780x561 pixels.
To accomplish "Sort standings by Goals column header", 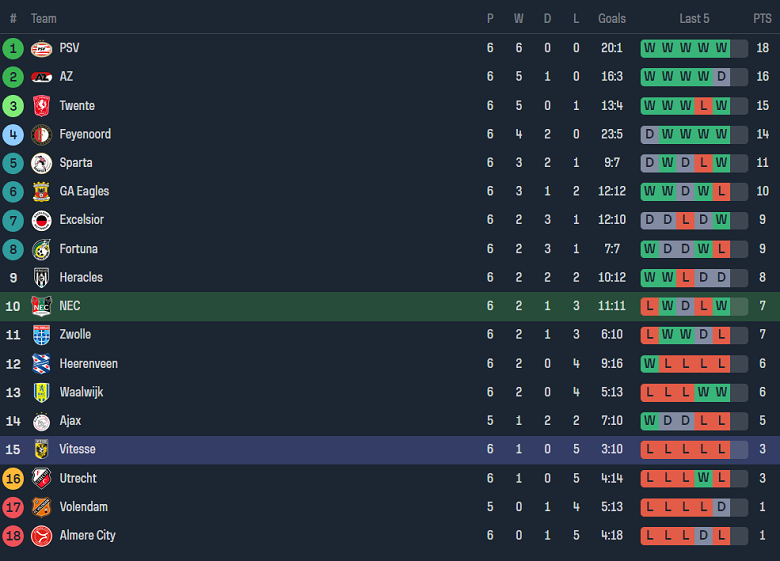I will pyautogui.click(x=612, y=19).
